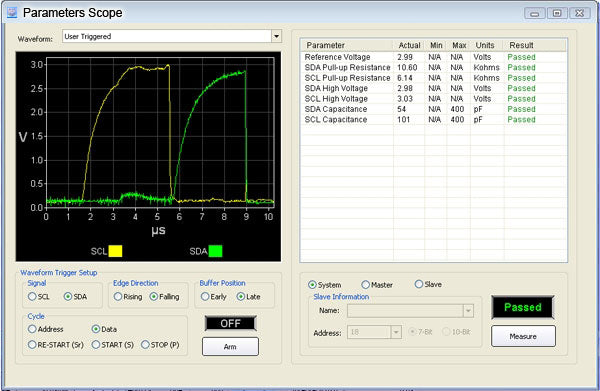Click the Max column header
The height and width of the screenshot is (391, 600).
click(x=458, y=45)
